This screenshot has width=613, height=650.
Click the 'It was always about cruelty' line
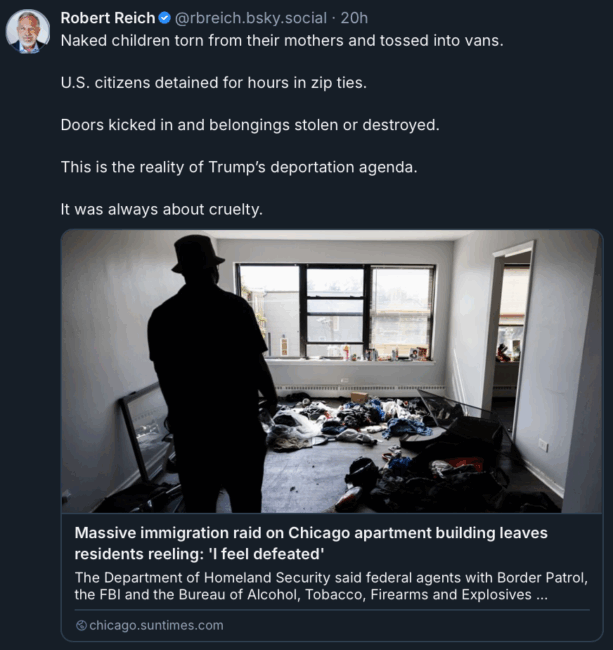pyautogui.click(x=162, y=209)
